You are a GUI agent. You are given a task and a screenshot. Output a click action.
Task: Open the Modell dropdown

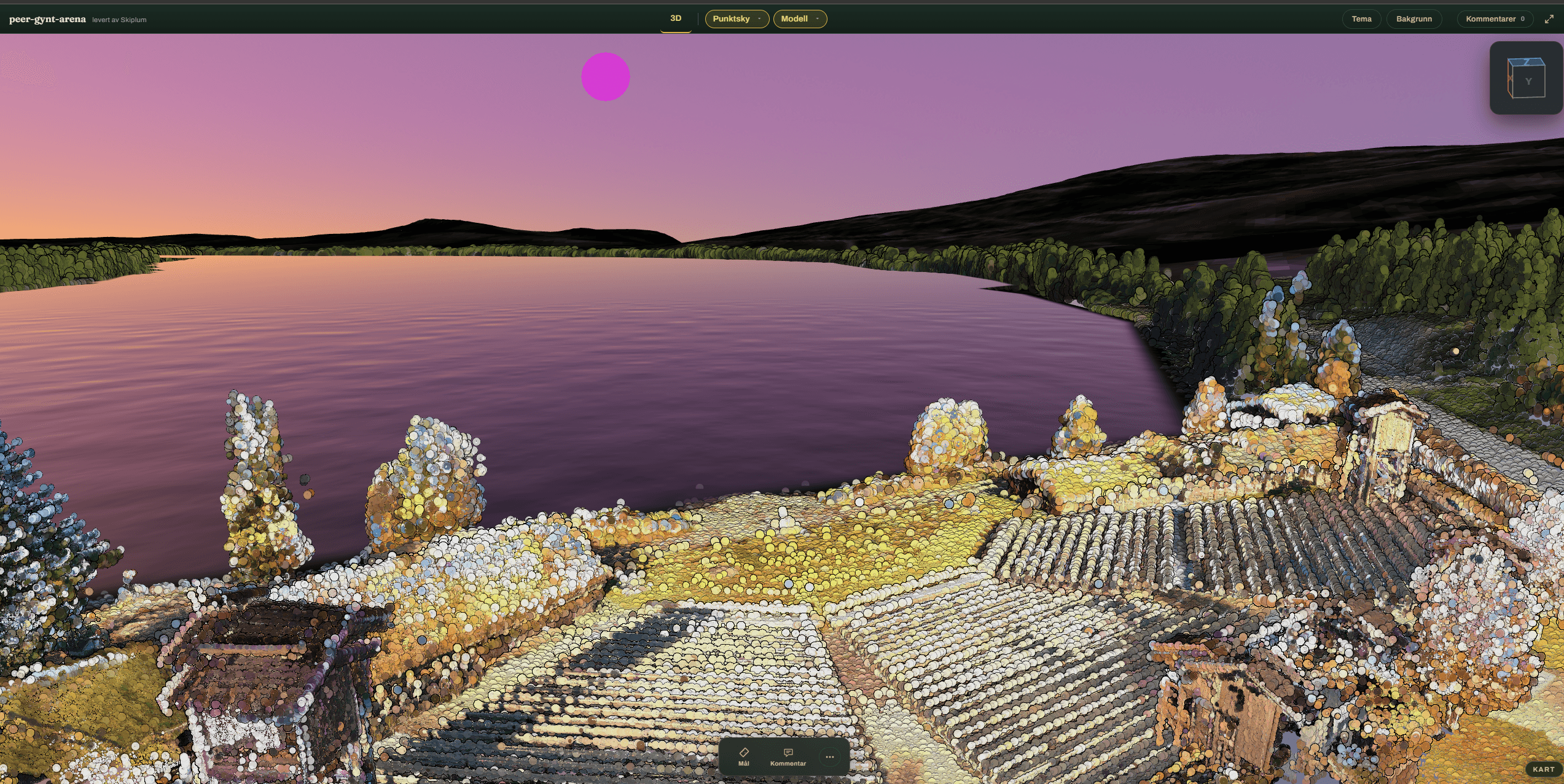[x=800, y=19]
